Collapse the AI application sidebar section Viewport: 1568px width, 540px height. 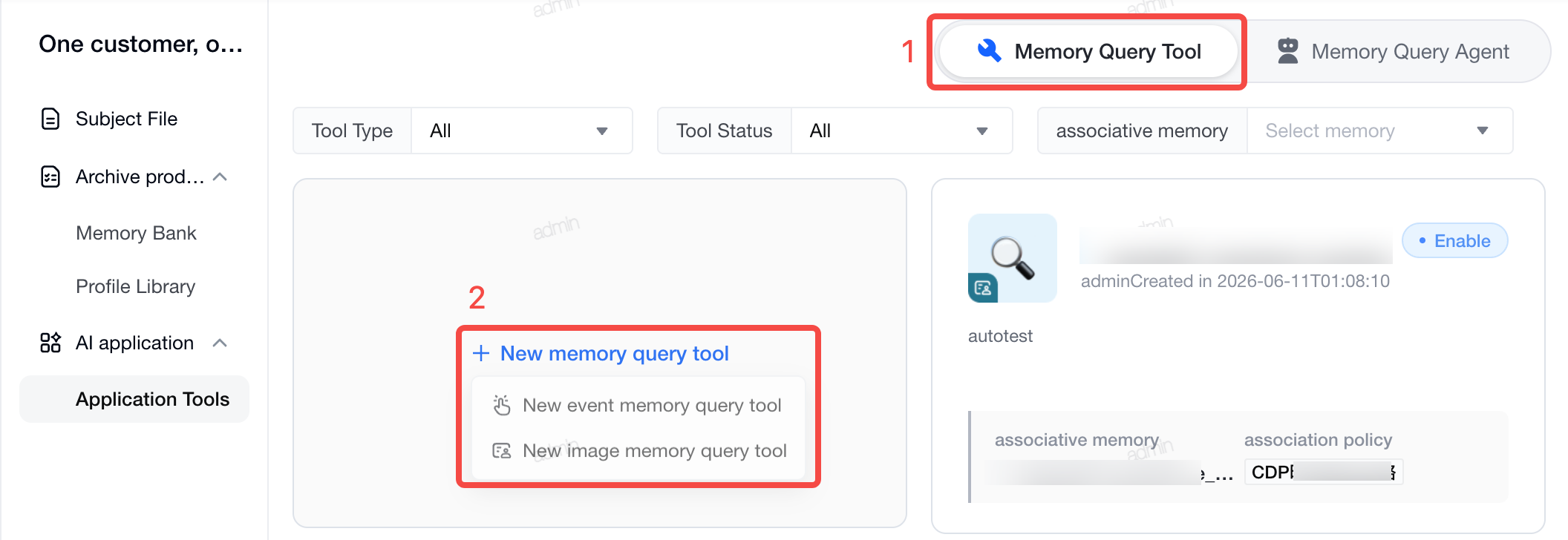click(x=220, y=343)
